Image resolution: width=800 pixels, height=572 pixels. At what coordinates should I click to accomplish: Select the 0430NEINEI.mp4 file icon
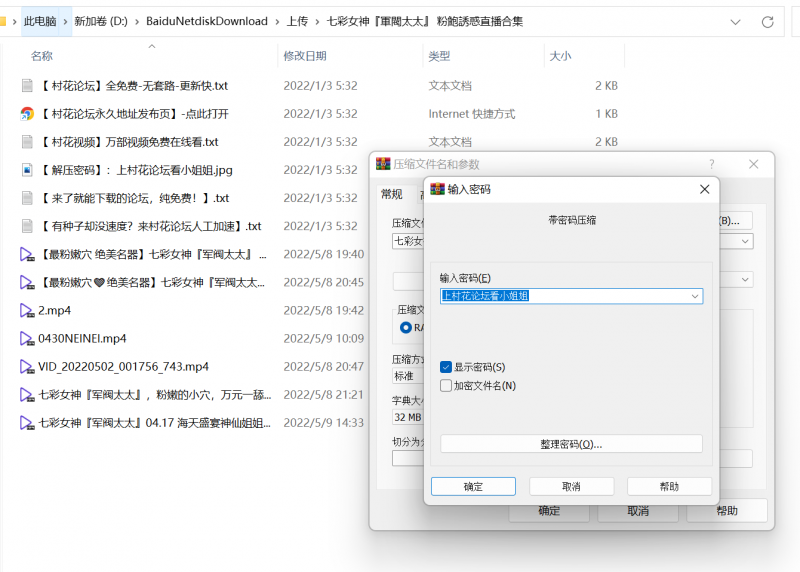coord(27,338)
